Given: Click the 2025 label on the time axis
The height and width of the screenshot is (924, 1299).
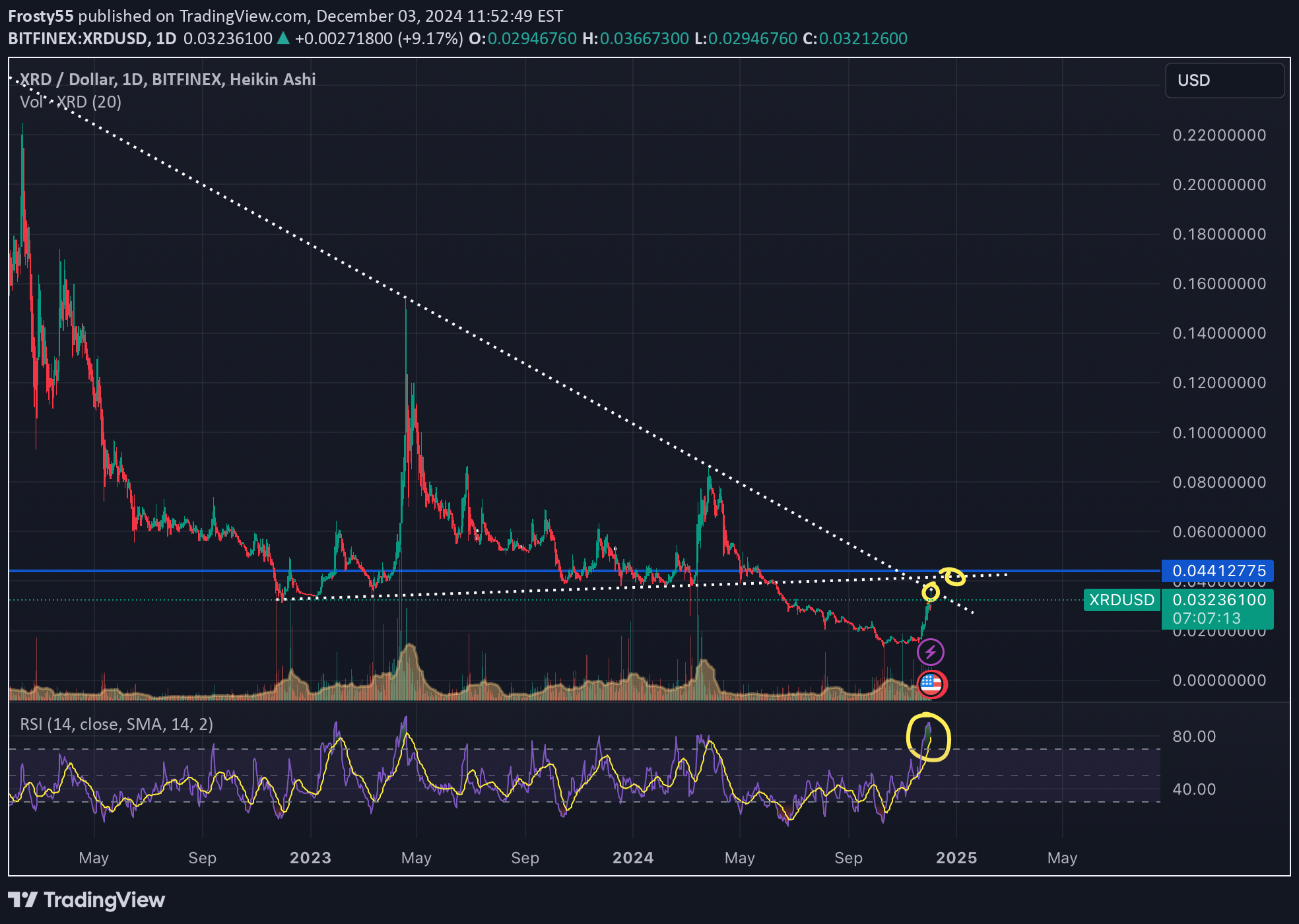Looking at the screenshot, I should [956, 858].
